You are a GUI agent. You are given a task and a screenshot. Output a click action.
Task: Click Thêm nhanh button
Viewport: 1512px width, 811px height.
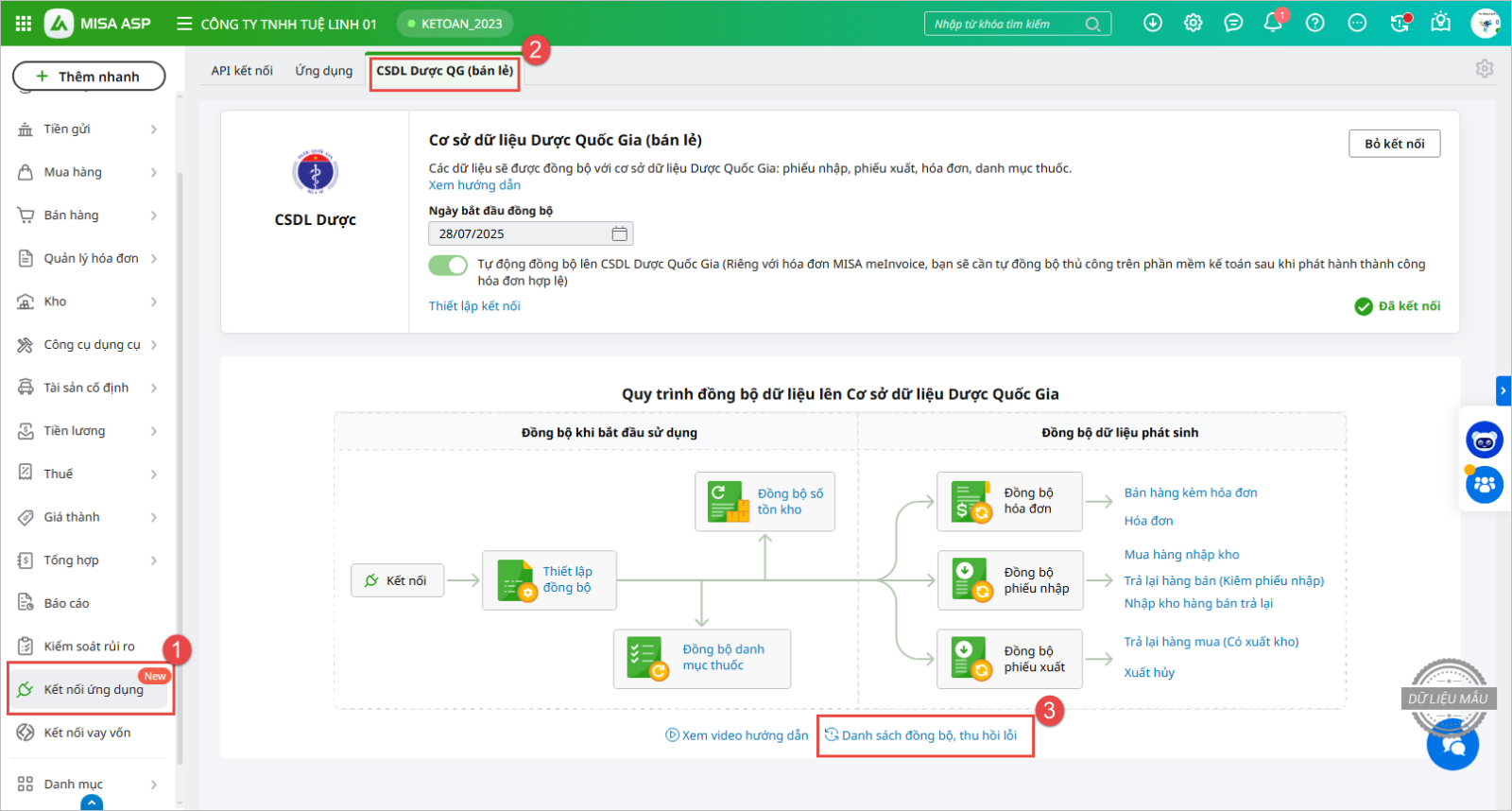(x=89, y=77)
